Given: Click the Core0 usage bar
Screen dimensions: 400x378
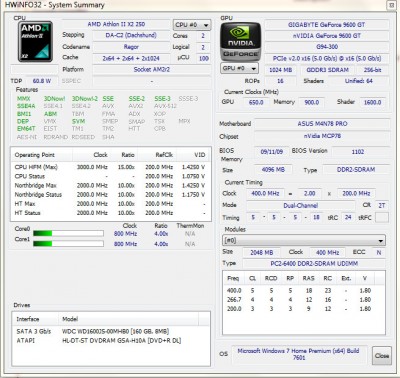Looking at the screenshot, I should coord(68,233).
